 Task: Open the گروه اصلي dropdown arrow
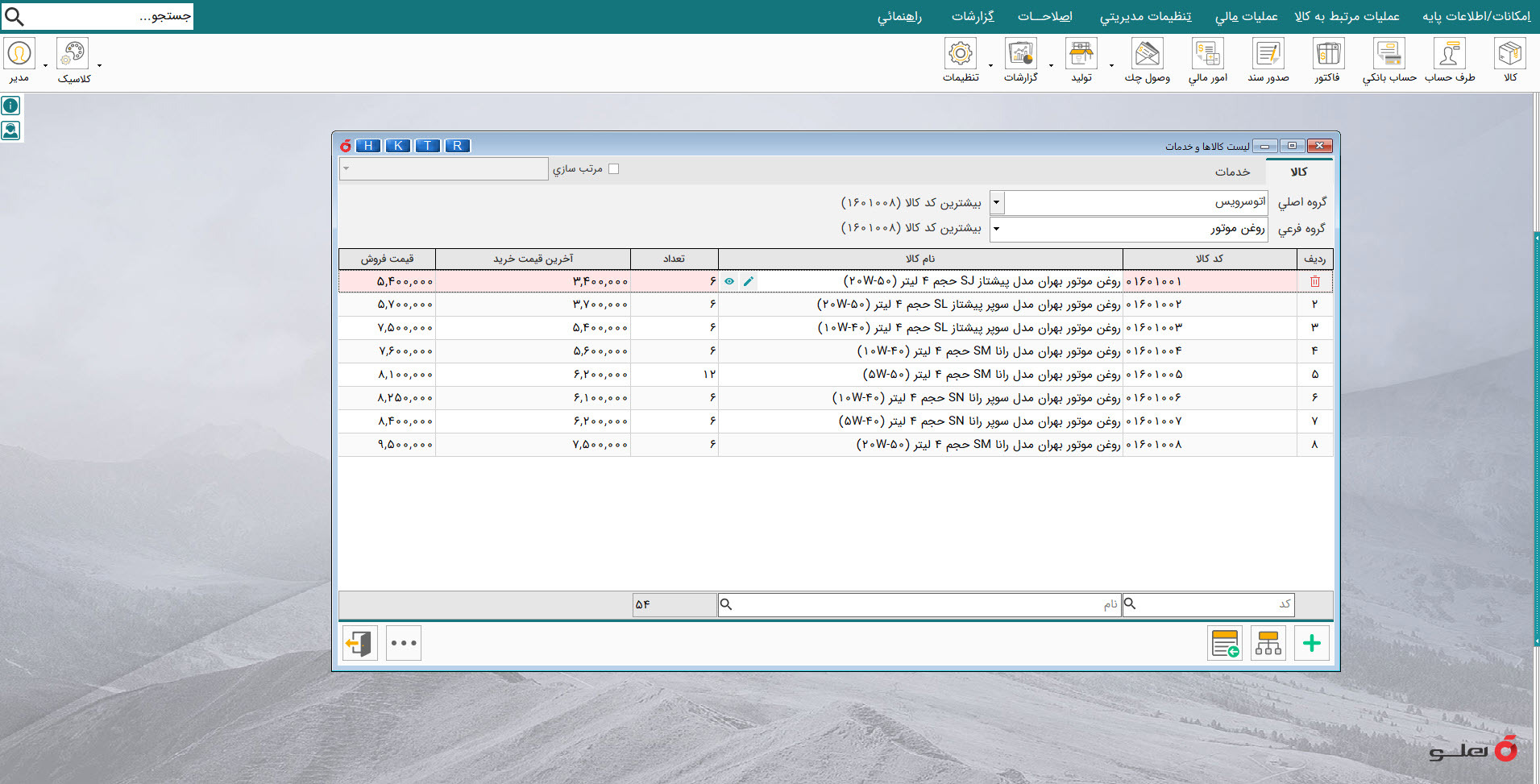pyautogui.click(x=997, y=202)
